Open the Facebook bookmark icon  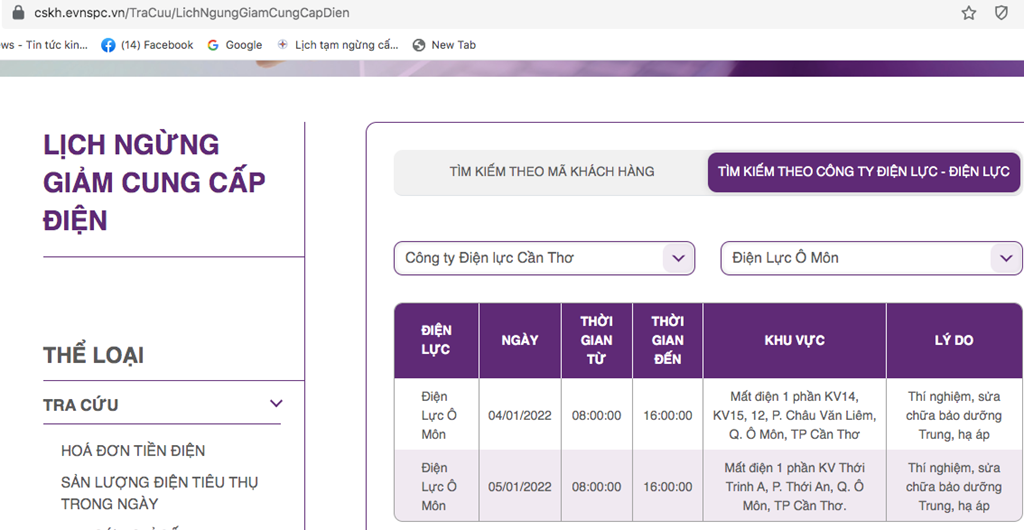[x=109, y=45]
